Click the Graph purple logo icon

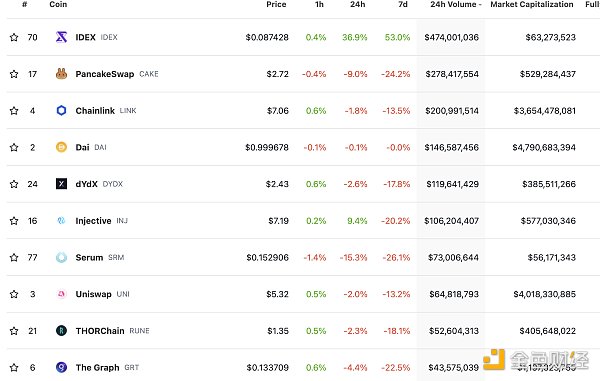click(x=61, y=367)
